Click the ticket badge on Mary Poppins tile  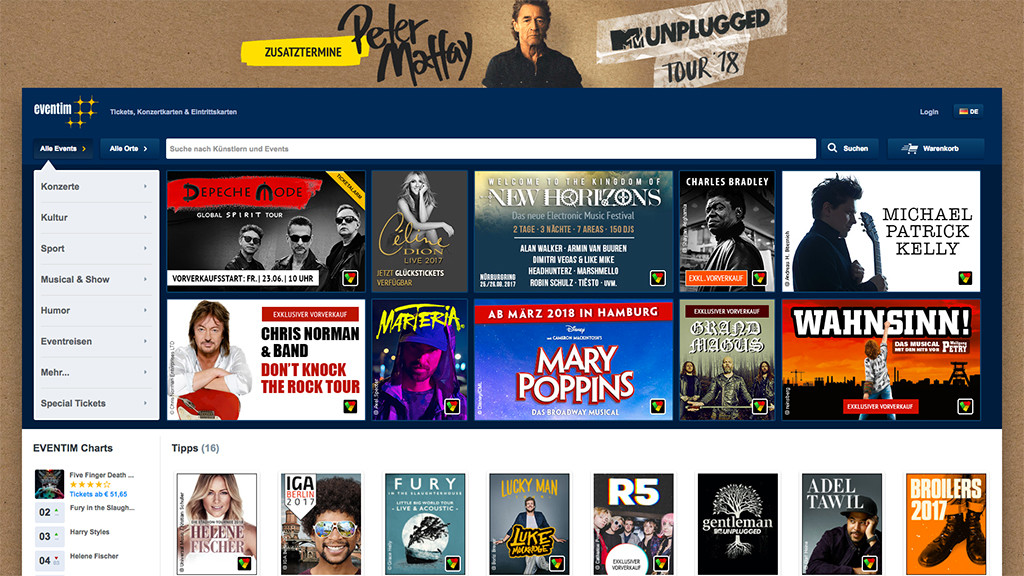coord(658,407)
